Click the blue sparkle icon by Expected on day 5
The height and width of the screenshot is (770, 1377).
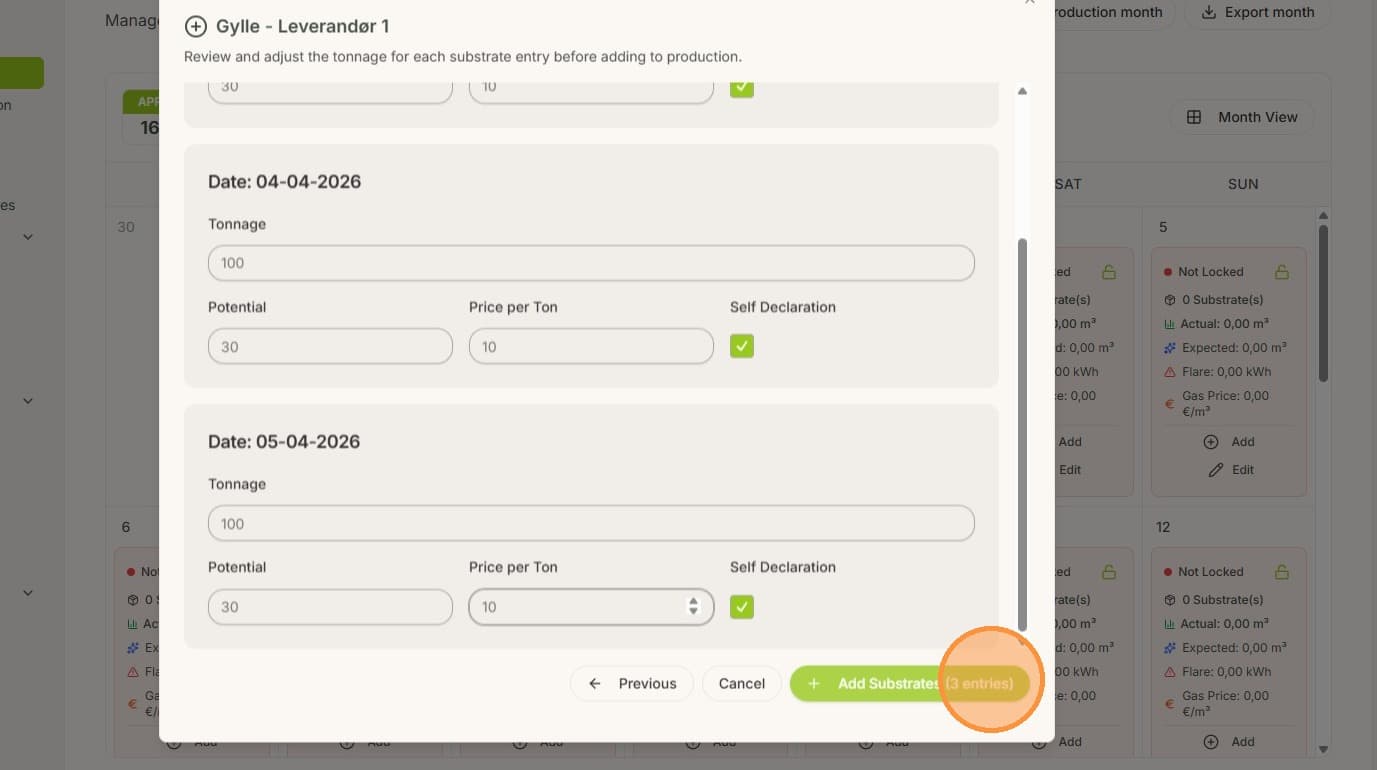(1169, 348)
